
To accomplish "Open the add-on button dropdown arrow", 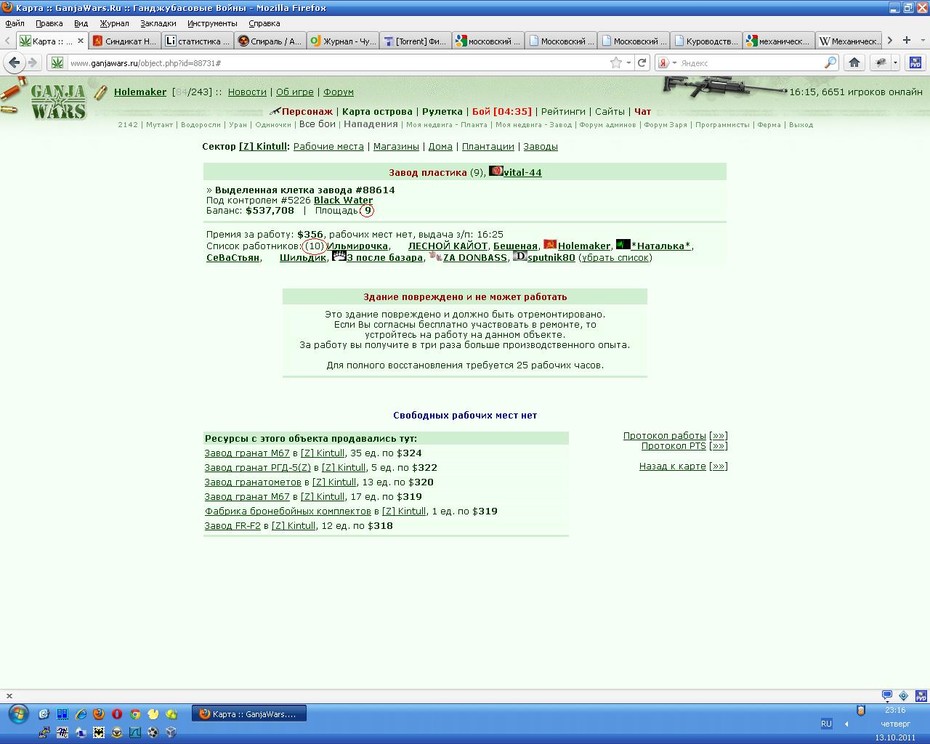I will pos(896,62).
